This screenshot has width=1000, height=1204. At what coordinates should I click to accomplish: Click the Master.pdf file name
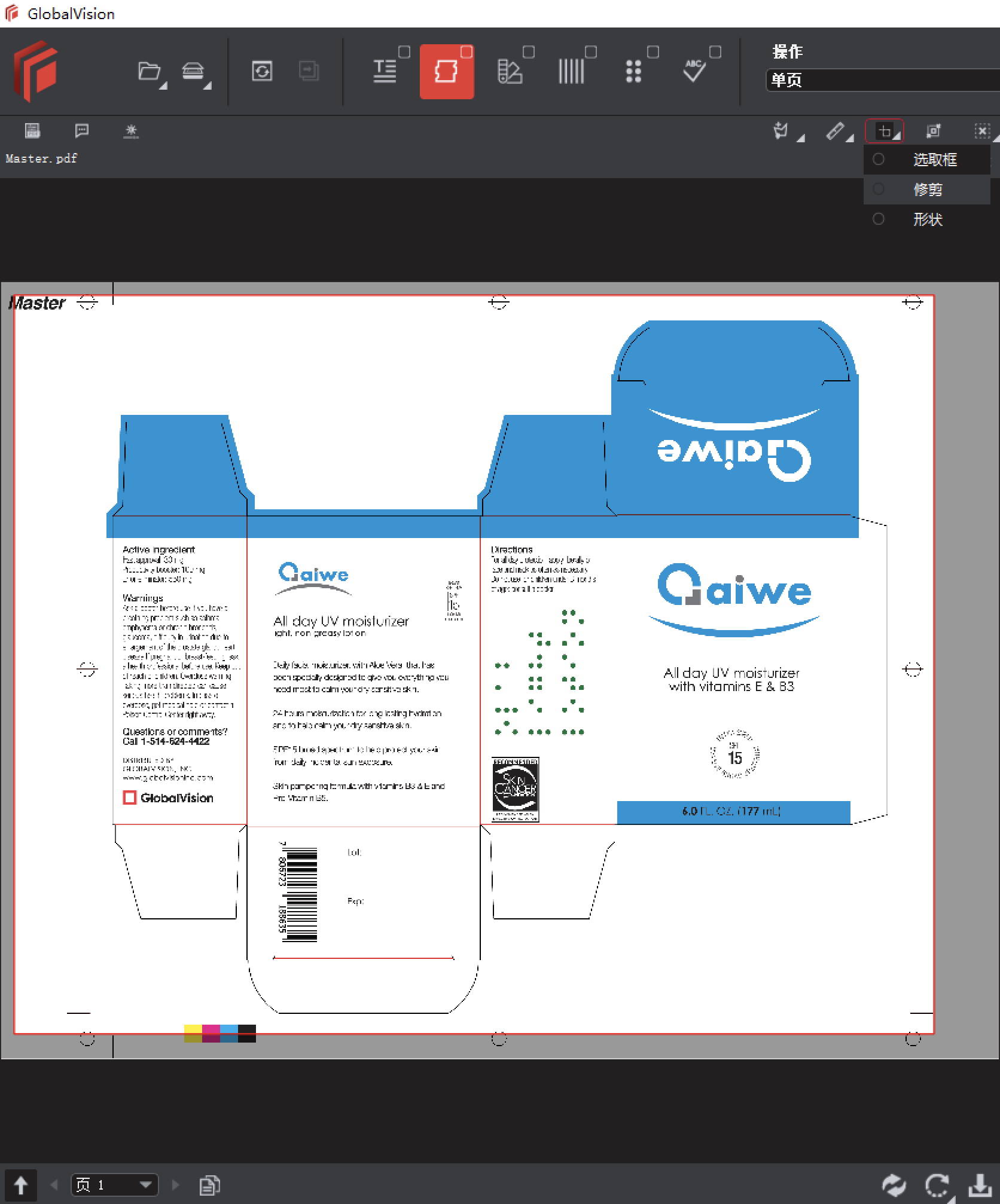41,158
